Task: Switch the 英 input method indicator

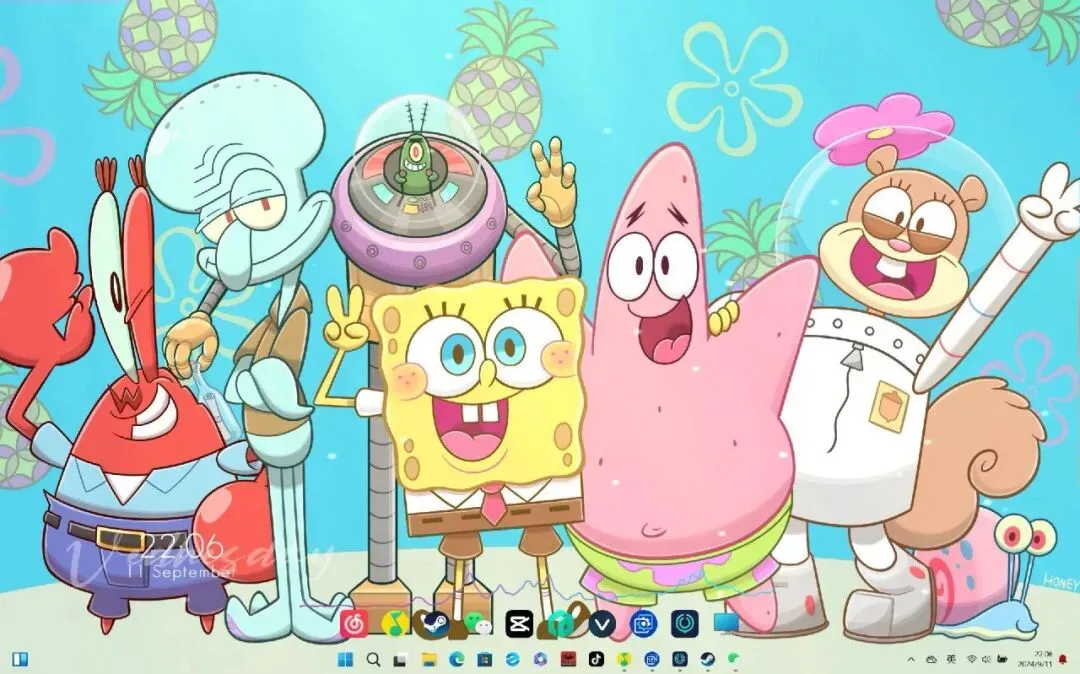Action: point(951,660)
